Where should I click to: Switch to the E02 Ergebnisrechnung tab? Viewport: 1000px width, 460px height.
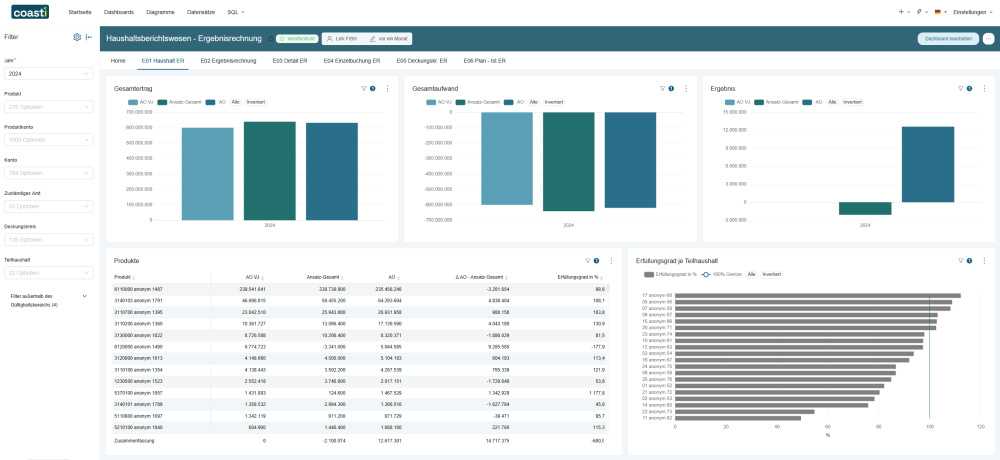[228, 61]
